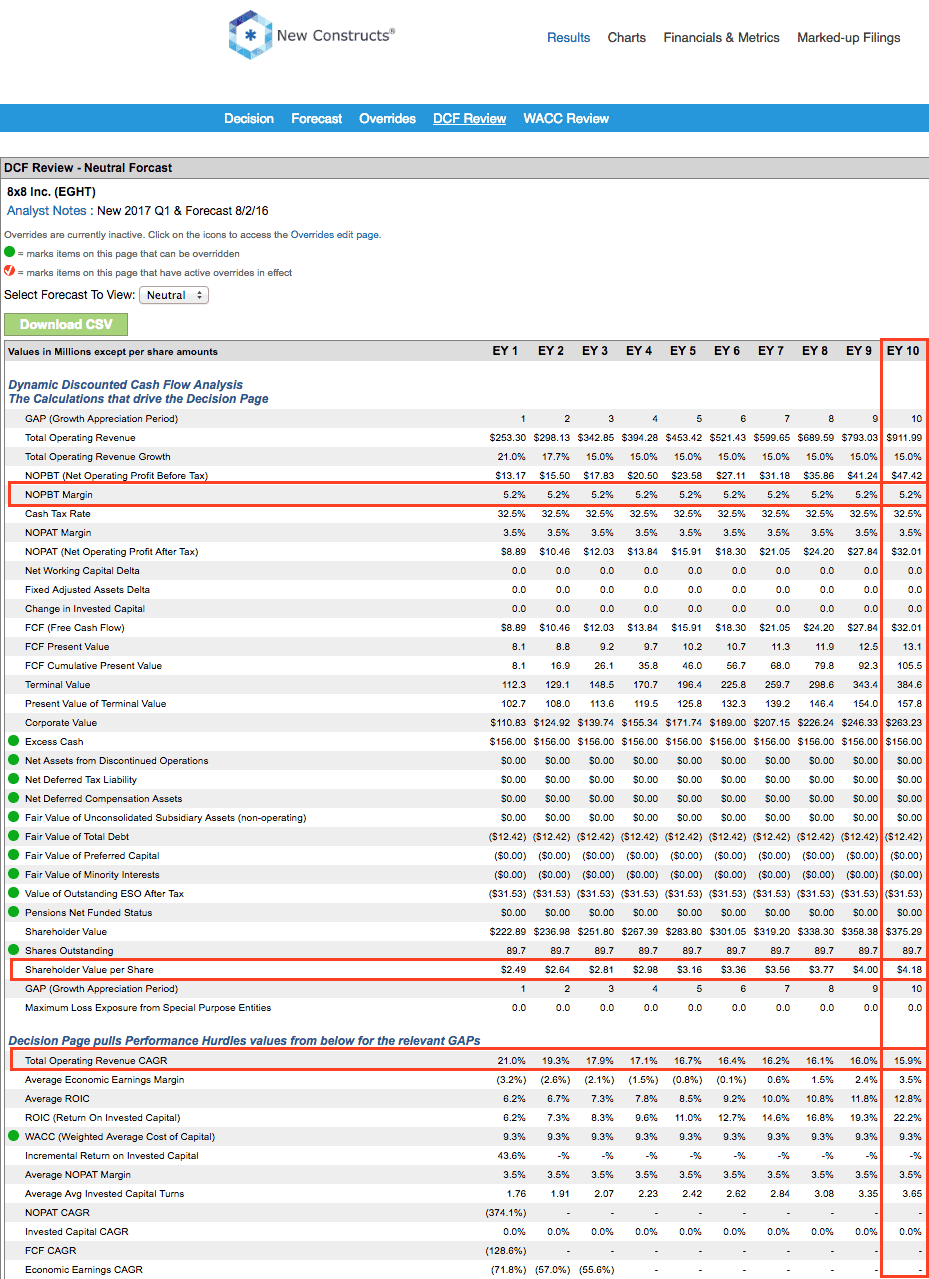This screenshot has width=929, height=1279.
Task: Click the Analyst Notes link
Action: click(48, 211)
